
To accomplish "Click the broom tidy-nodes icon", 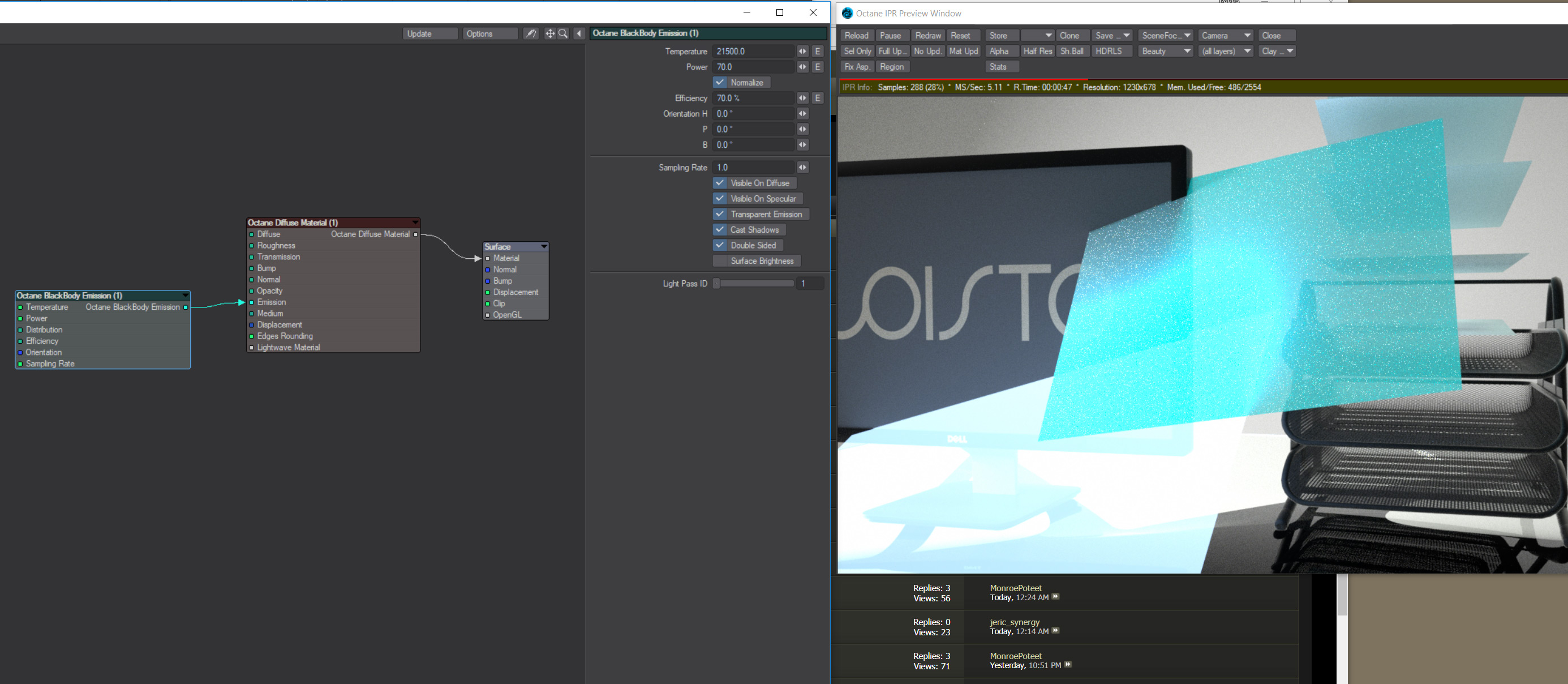I will point(531,33).
